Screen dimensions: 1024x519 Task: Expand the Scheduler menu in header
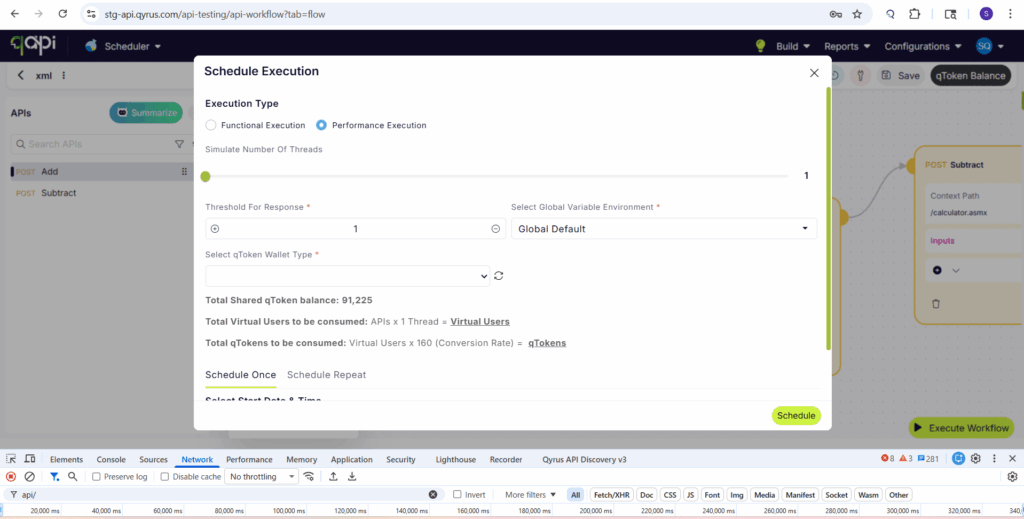(x=123, y=46)
